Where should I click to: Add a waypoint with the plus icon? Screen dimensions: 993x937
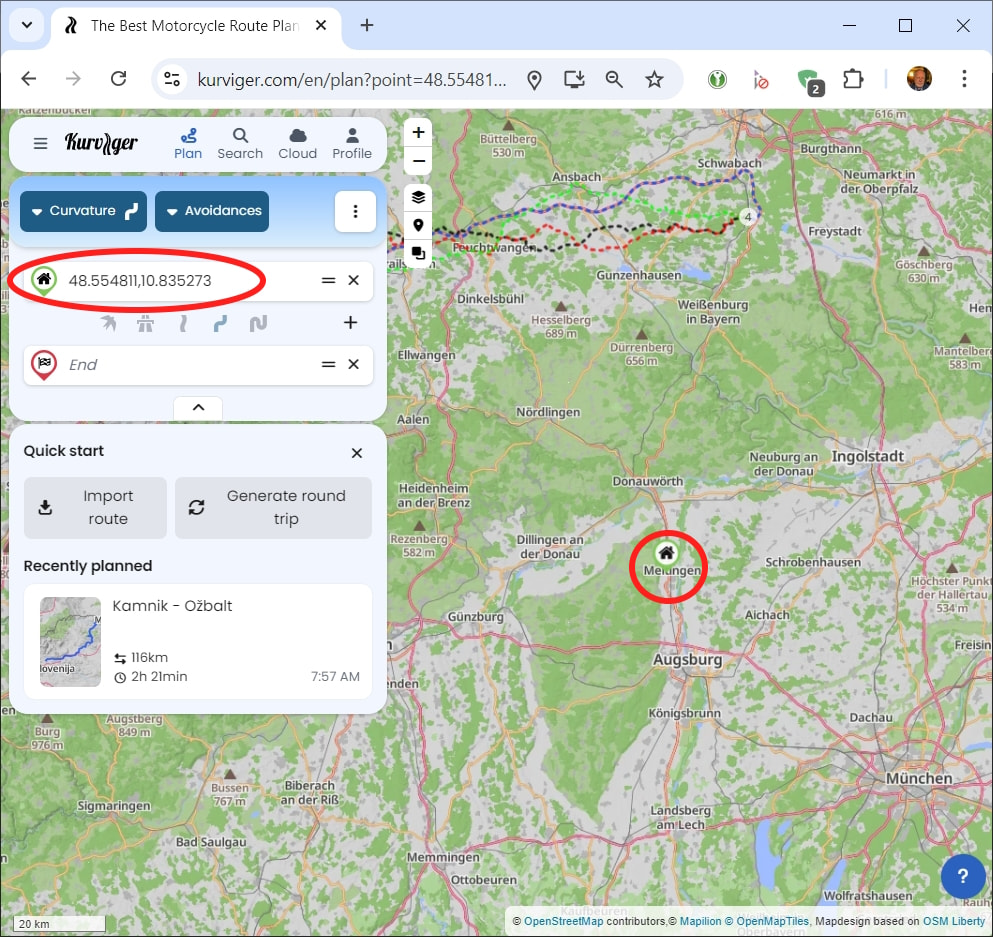[x=350, y=323]
